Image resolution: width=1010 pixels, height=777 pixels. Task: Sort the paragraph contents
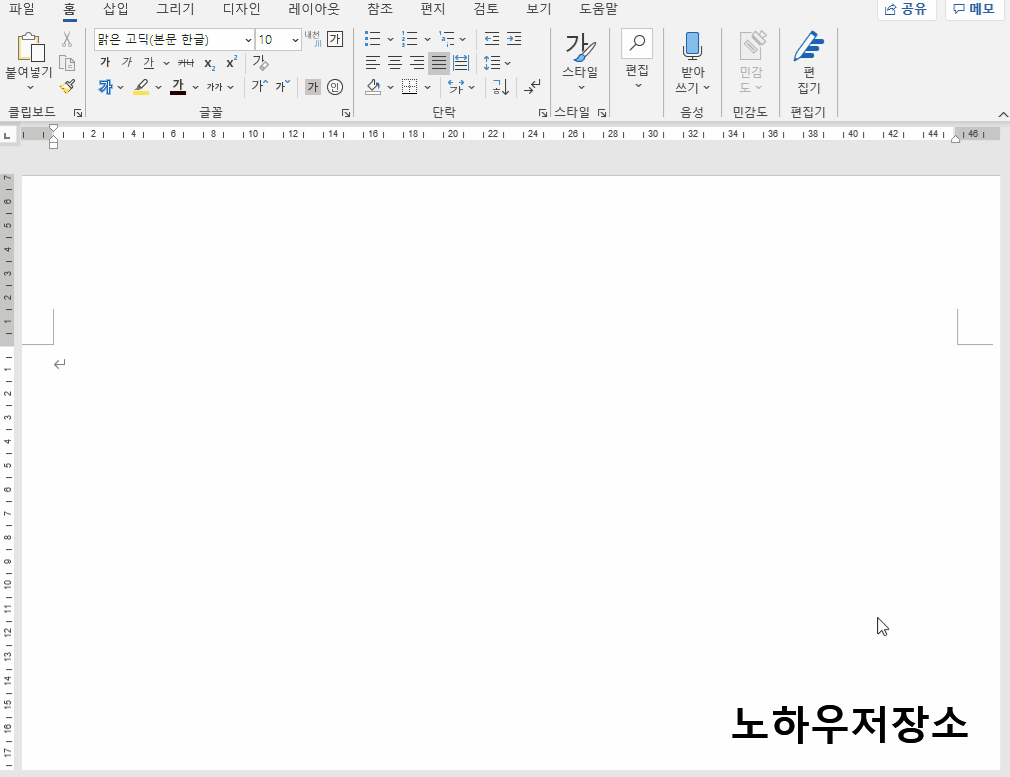(x=500, y=86)
